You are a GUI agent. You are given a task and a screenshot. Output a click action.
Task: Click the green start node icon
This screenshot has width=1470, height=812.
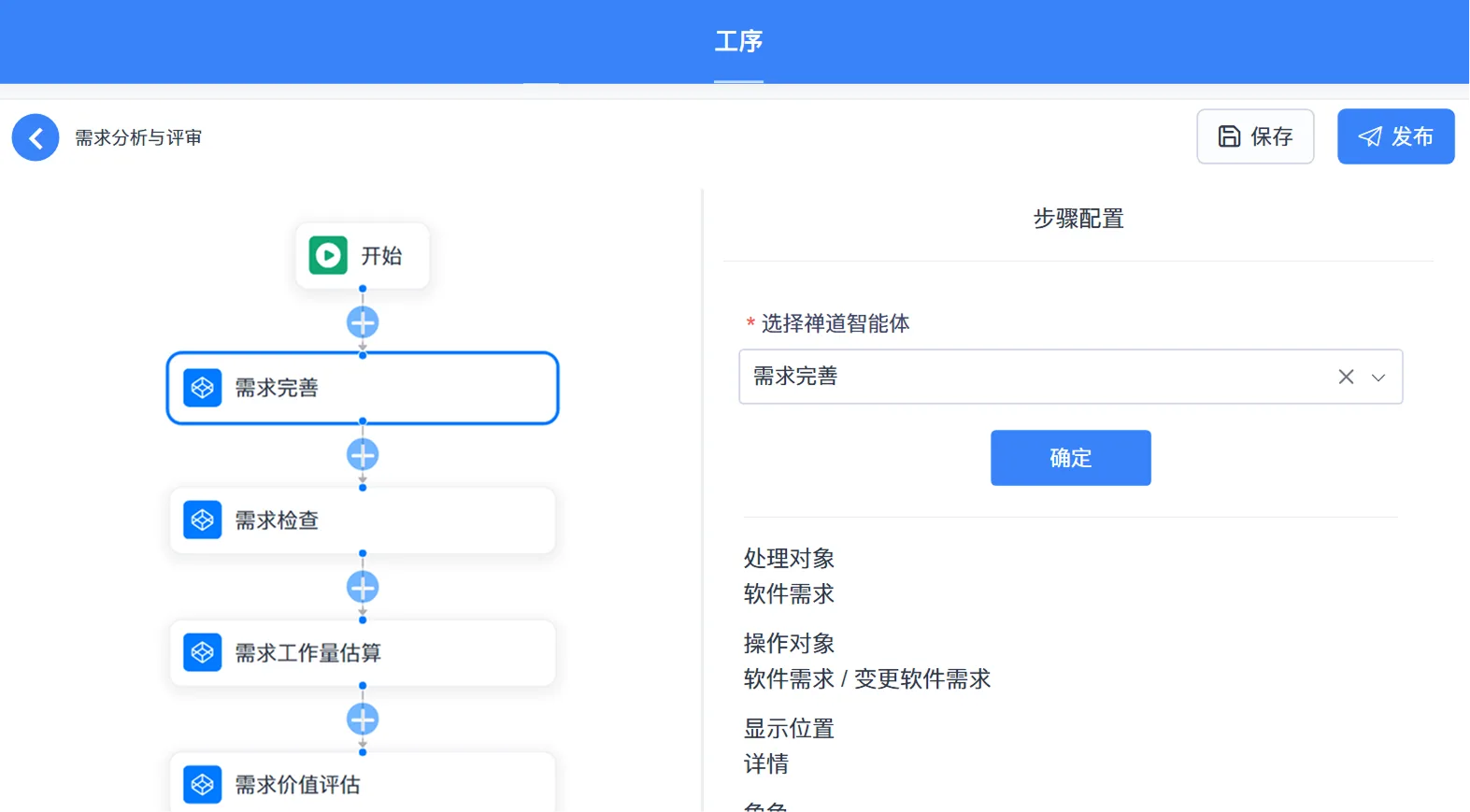tap(328, 255)
